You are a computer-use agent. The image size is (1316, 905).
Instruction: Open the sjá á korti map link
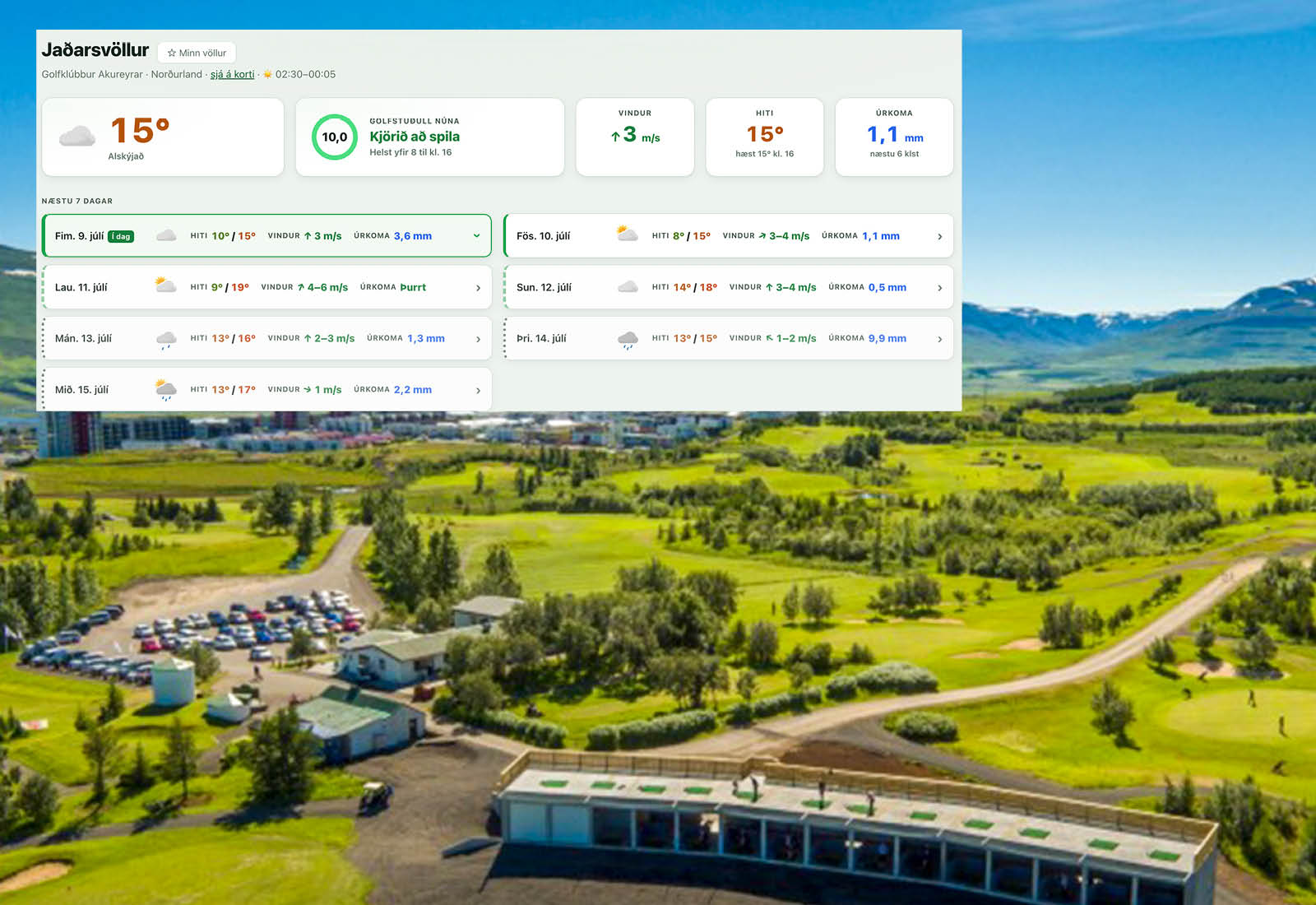232,74
